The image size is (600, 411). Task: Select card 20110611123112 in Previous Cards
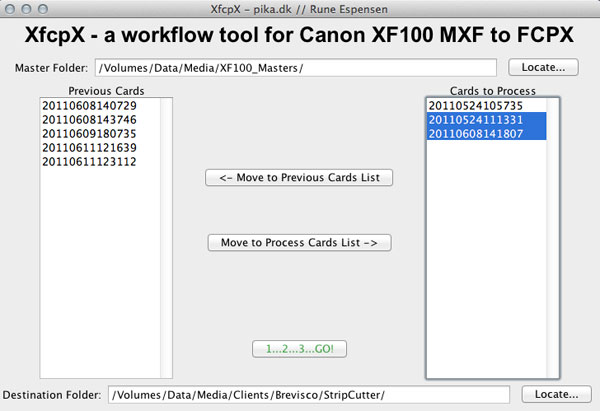(x=101, y=161)
